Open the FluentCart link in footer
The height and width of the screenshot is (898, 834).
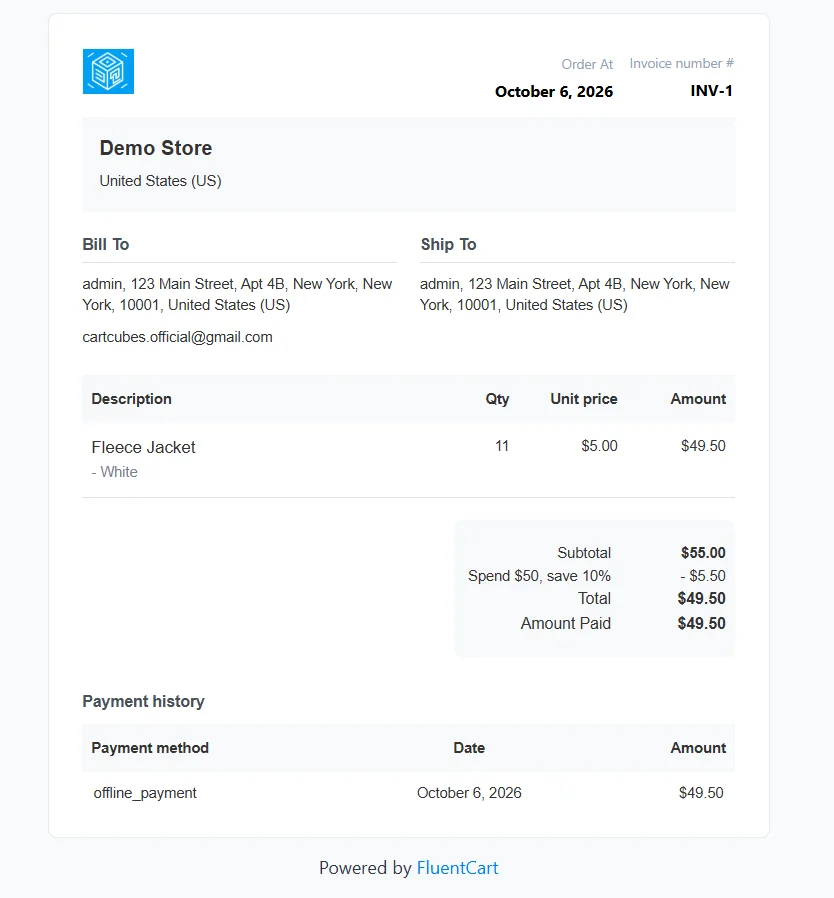(457, 868)
